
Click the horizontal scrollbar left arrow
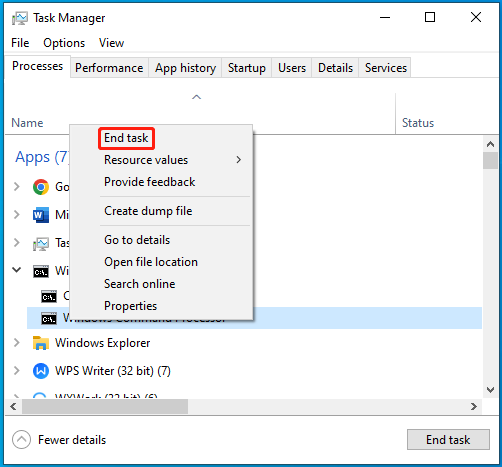pos(13,406)
